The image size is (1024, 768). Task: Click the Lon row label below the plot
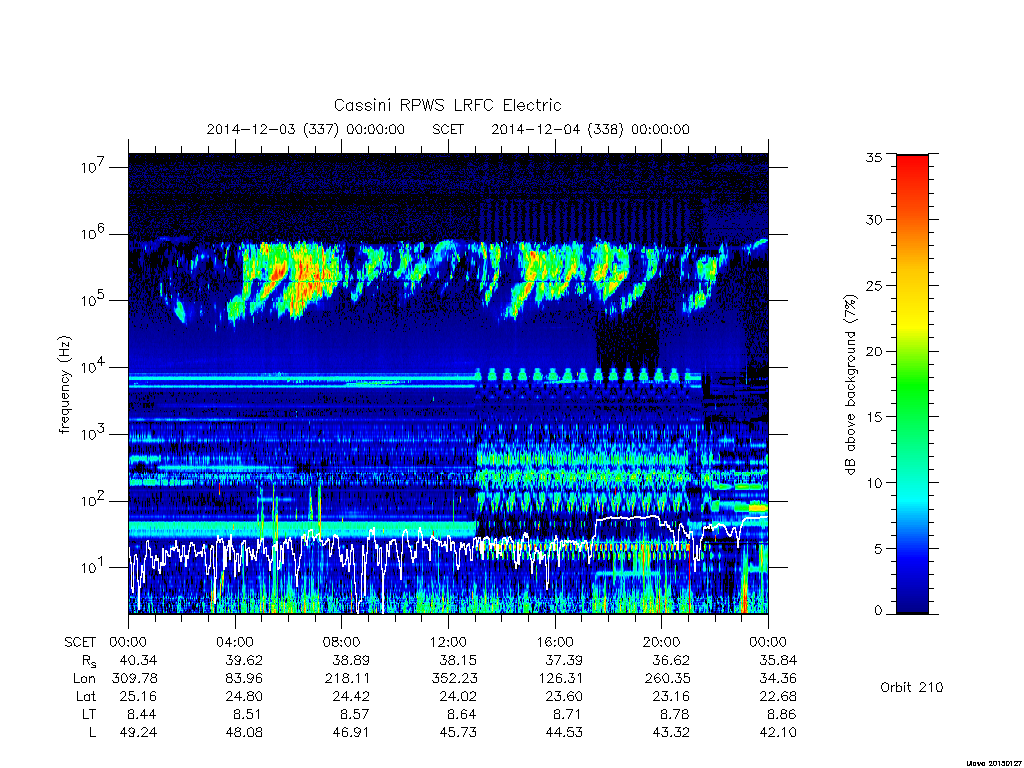[x=85, y=679]
